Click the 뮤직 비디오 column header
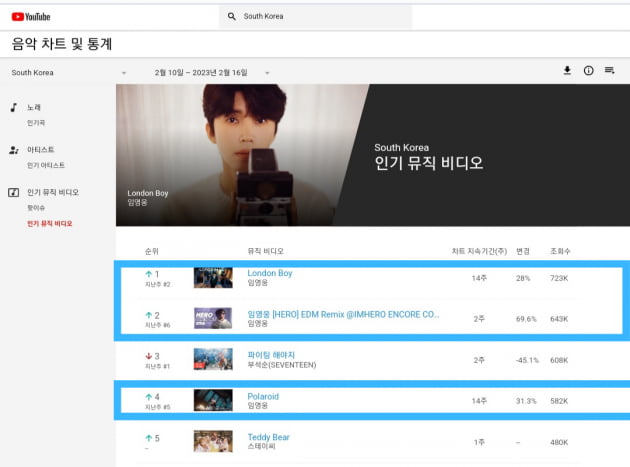This screenshot has height=467, width=630. click(266, 251)
